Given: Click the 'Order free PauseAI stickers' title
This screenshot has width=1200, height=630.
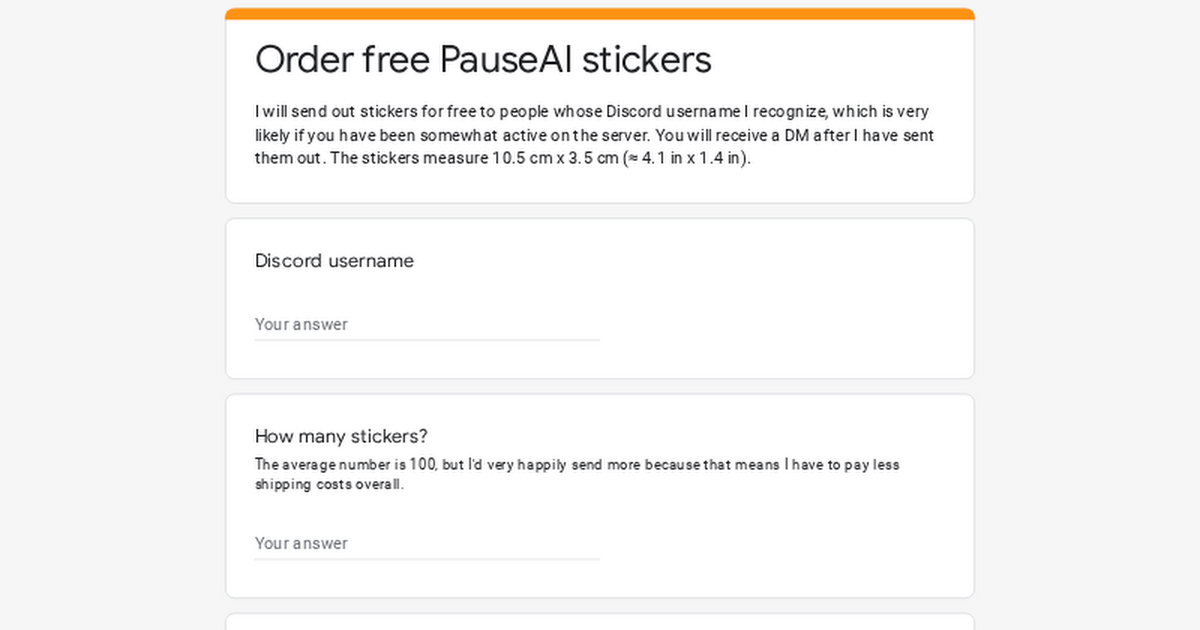Looking at the screenshot, I should tap(483, 60).
